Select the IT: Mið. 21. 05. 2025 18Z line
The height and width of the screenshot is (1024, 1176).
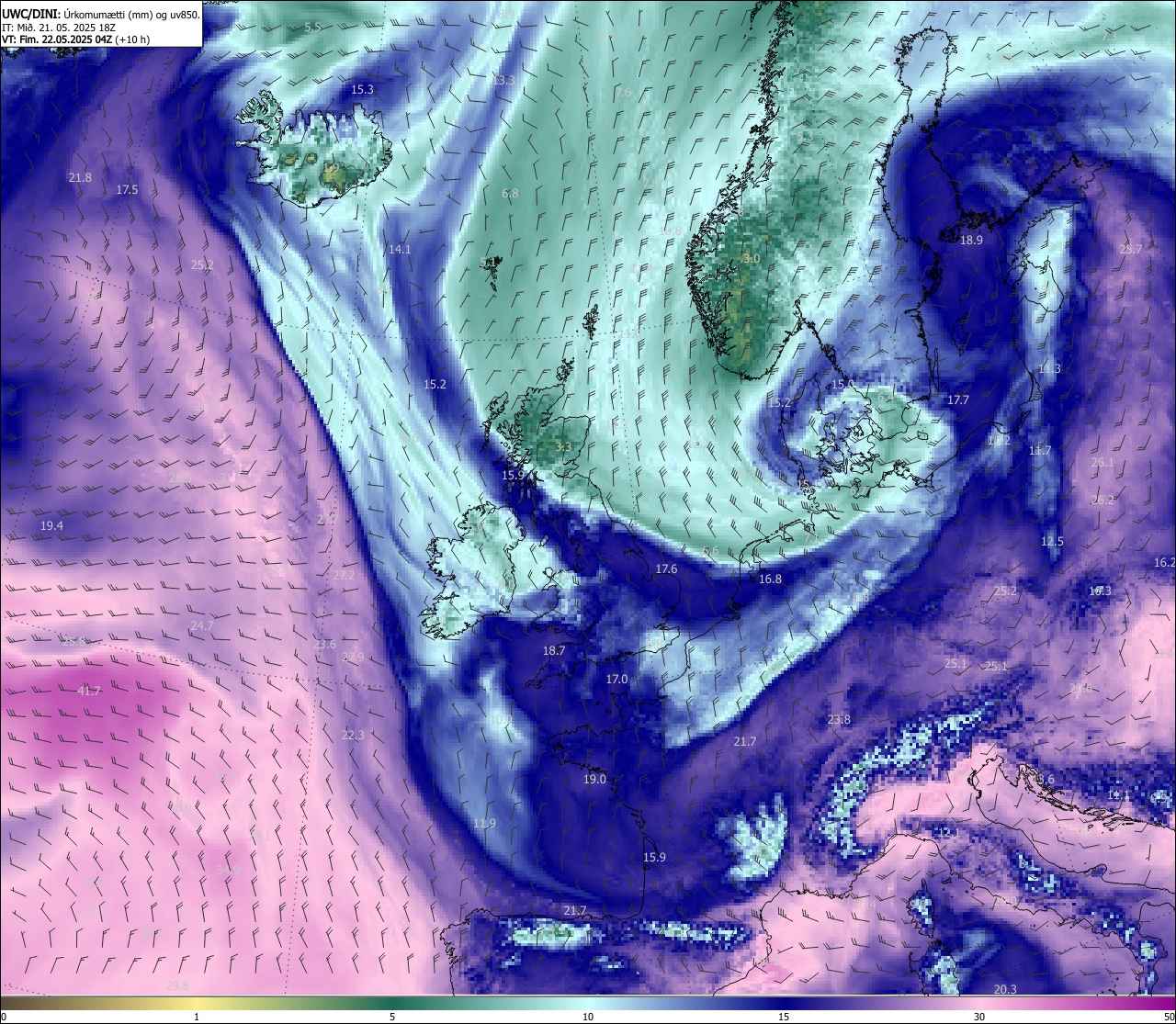point(59,28)
